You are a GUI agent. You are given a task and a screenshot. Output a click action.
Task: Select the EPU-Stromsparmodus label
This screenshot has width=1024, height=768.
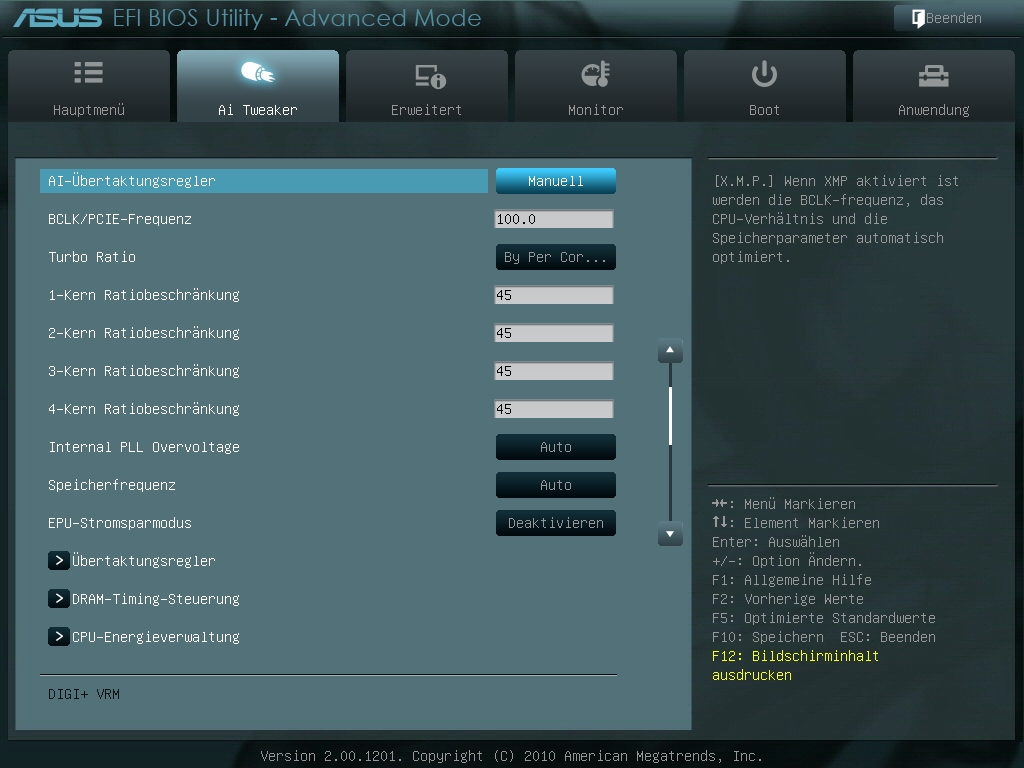[120, 523]
